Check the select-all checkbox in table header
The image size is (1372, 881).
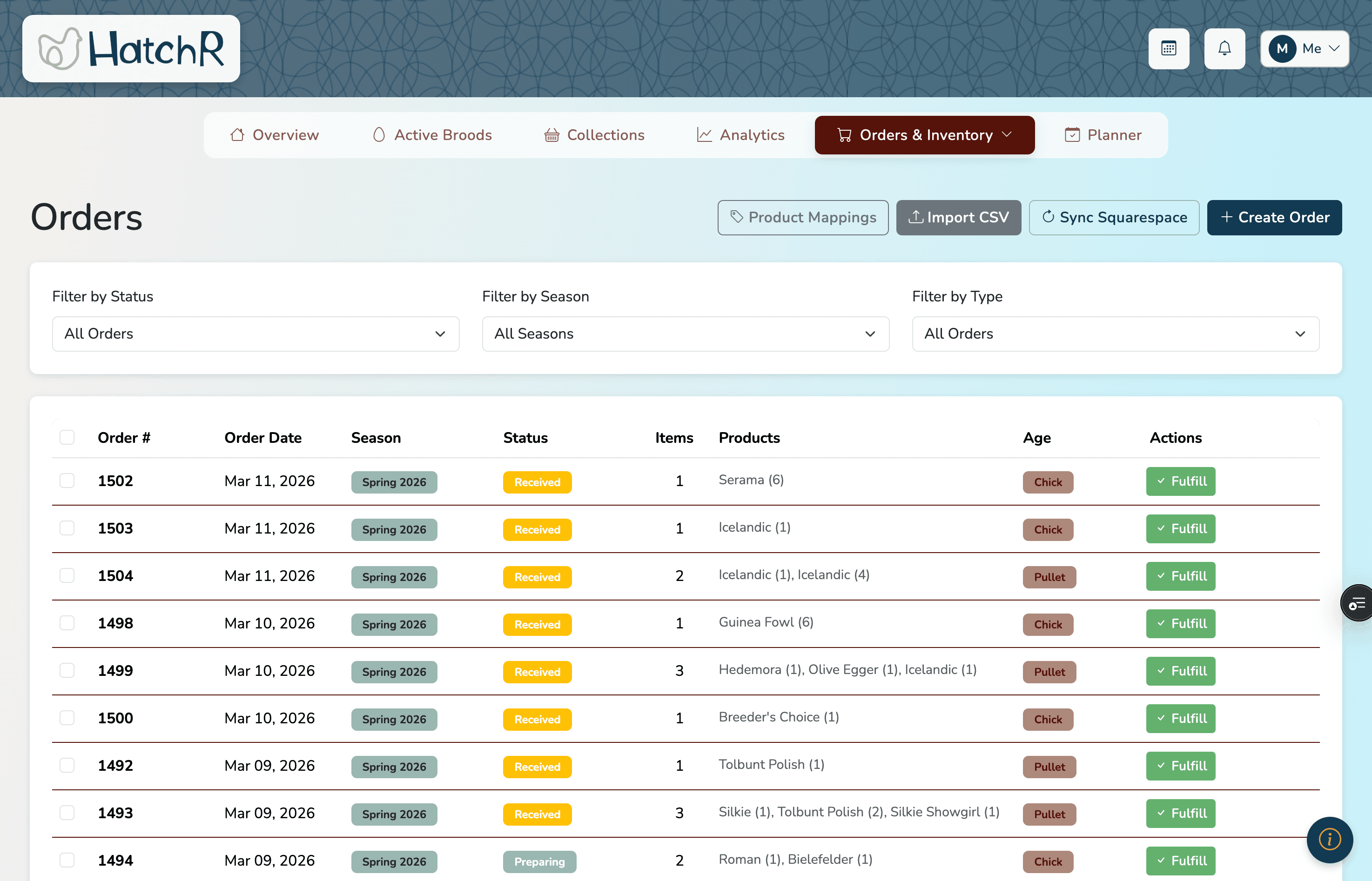click(67, 437)
